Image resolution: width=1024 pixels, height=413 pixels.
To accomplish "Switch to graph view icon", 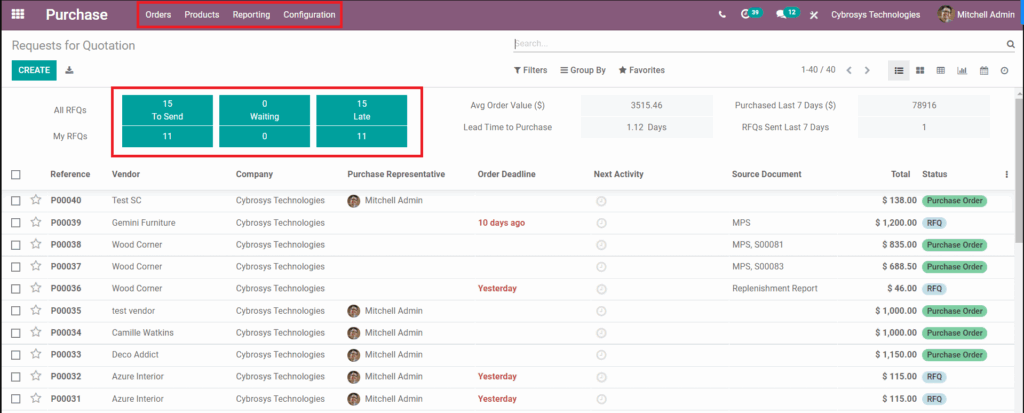I will tap(962, 70).
